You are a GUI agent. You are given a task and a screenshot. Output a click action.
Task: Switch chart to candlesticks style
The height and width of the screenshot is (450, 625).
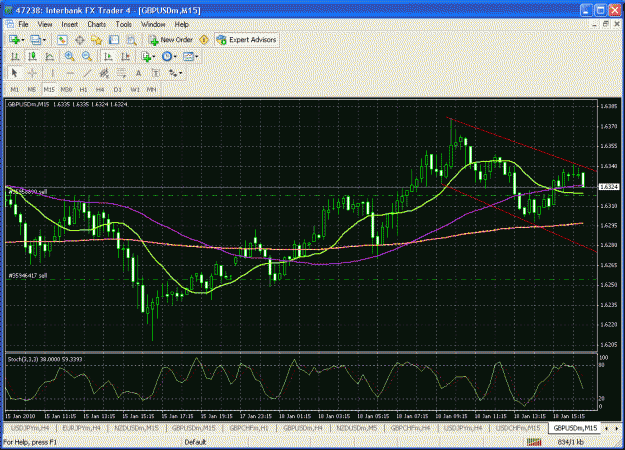point(32,57)
